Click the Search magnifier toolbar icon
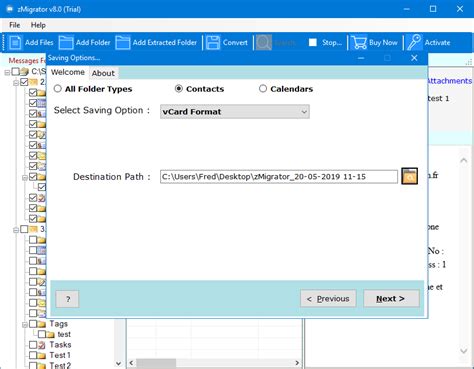This screenshot has width=474, height=369. pyautogui.click(x=264, y=43)
